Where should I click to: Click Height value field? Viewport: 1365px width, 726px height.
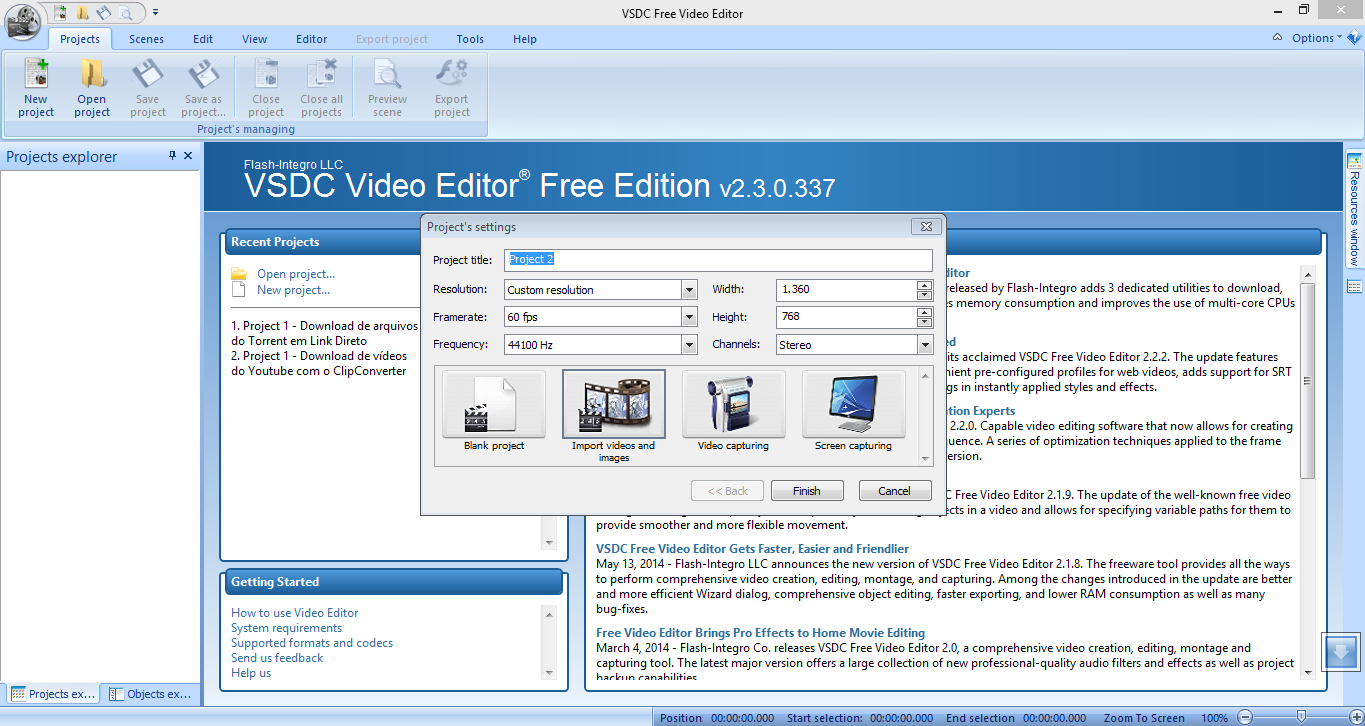click(x=846, y=317)
